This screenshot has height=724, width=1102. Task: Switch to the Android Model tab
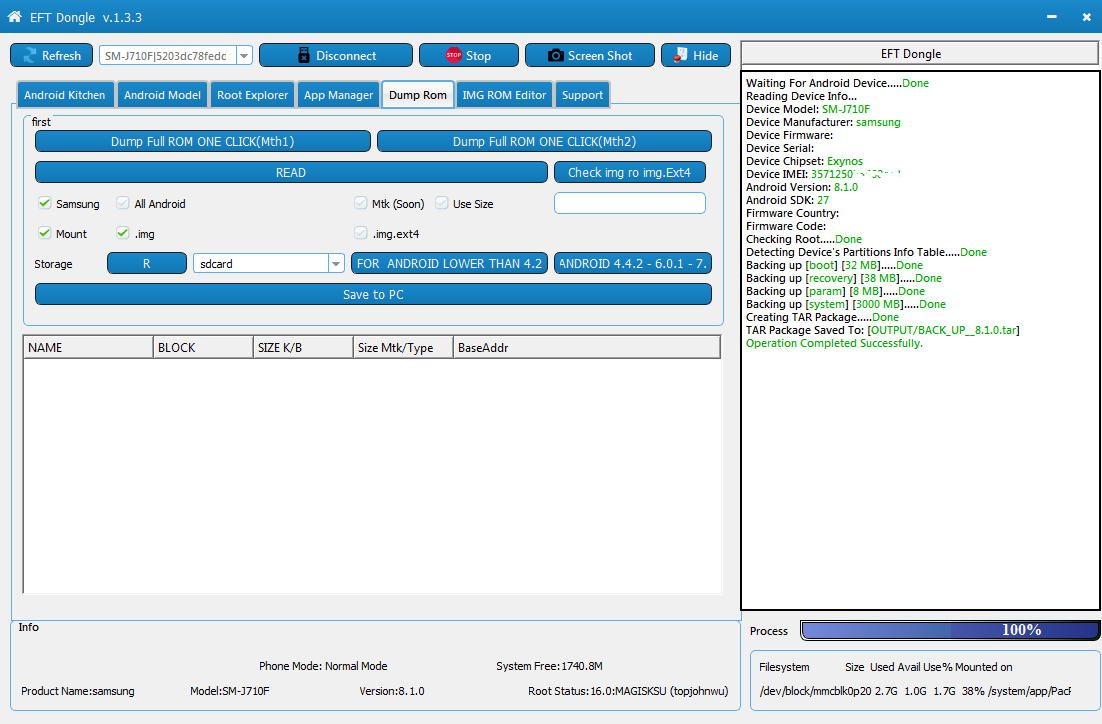(x=162, y=95)
